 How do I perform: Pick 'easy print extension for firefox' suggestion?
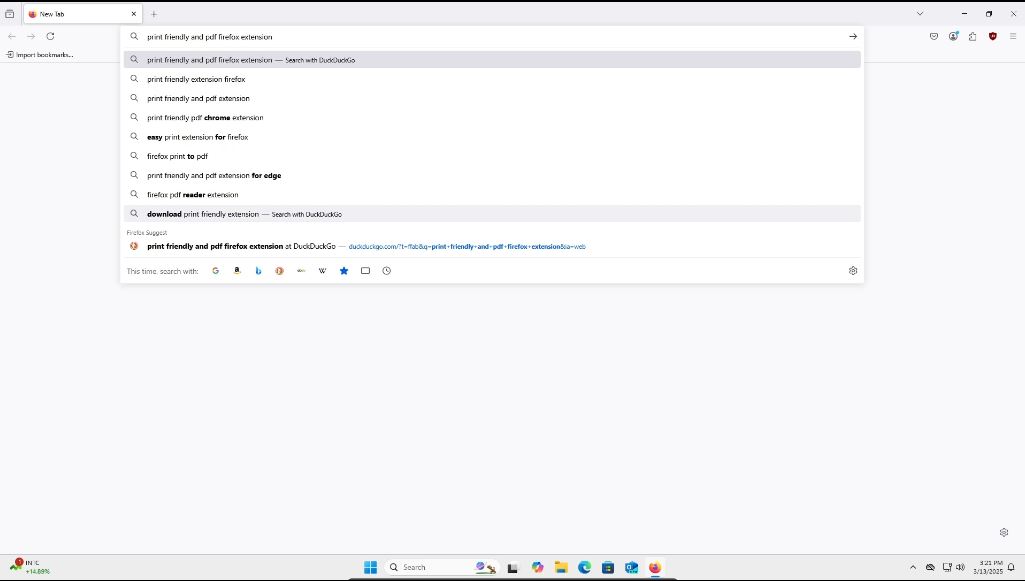coord(492,137)
